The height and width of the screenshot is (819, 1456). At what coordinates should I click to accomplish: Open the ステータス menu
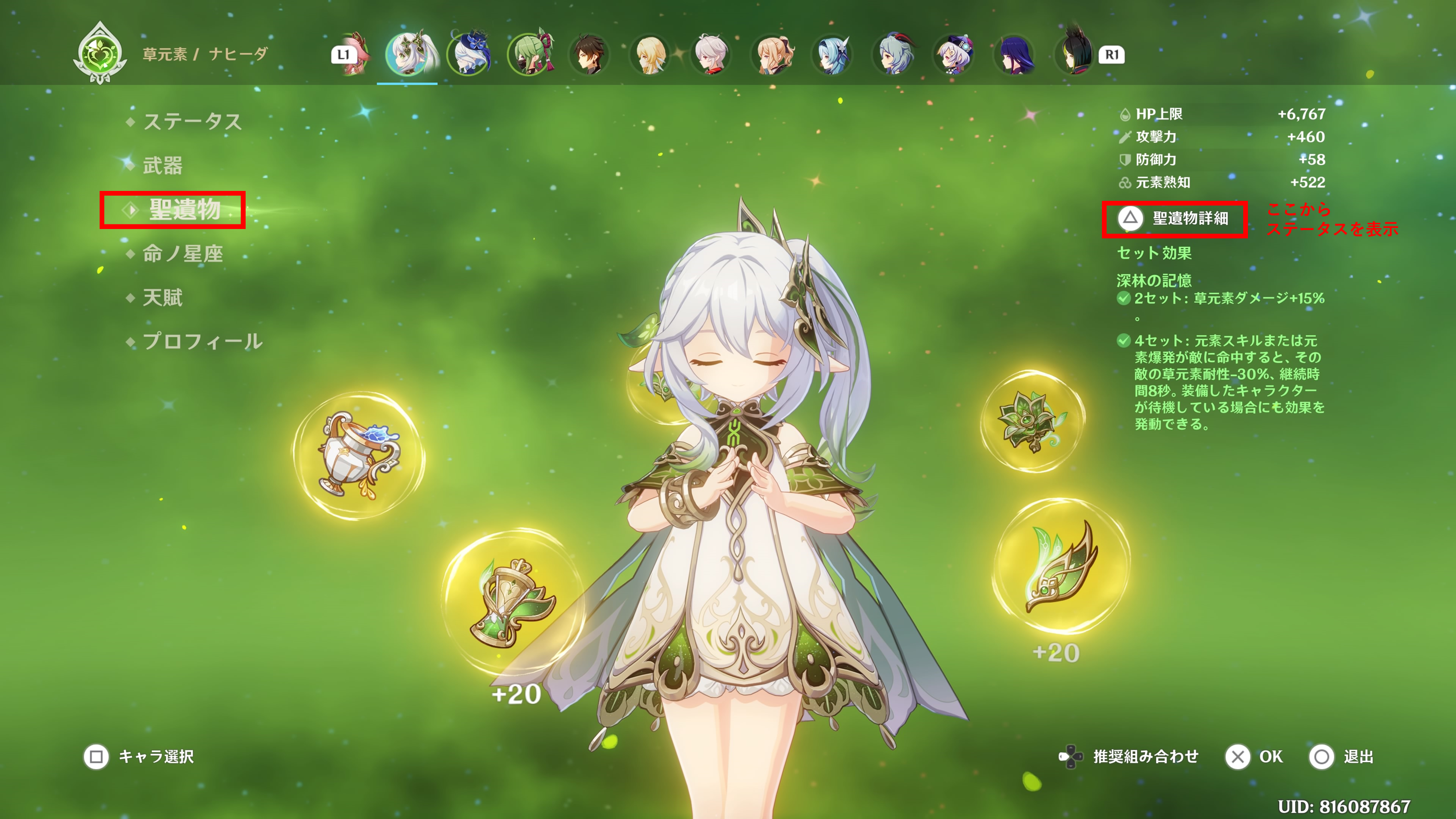[192, 122]
